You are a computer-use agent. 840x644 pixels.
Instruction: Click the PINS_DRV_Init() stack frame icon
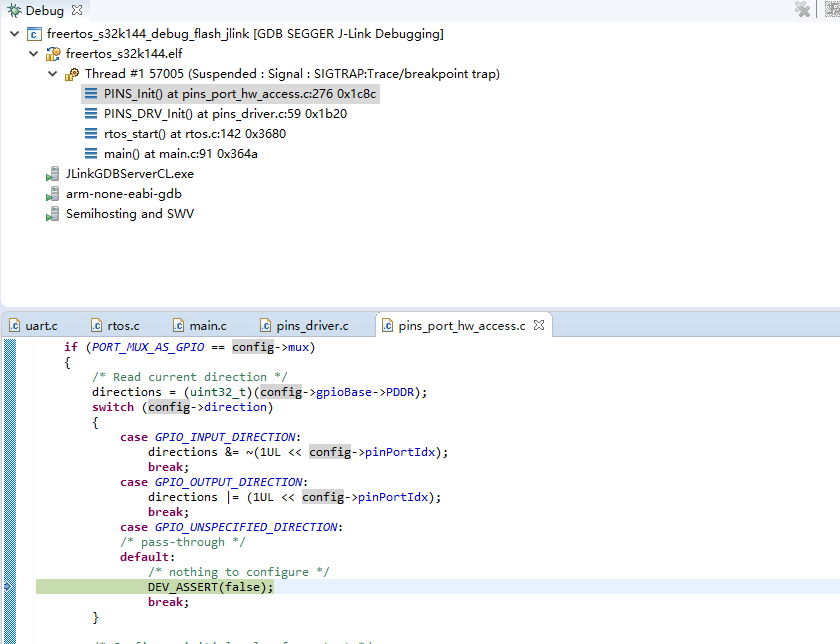point(91,114)
